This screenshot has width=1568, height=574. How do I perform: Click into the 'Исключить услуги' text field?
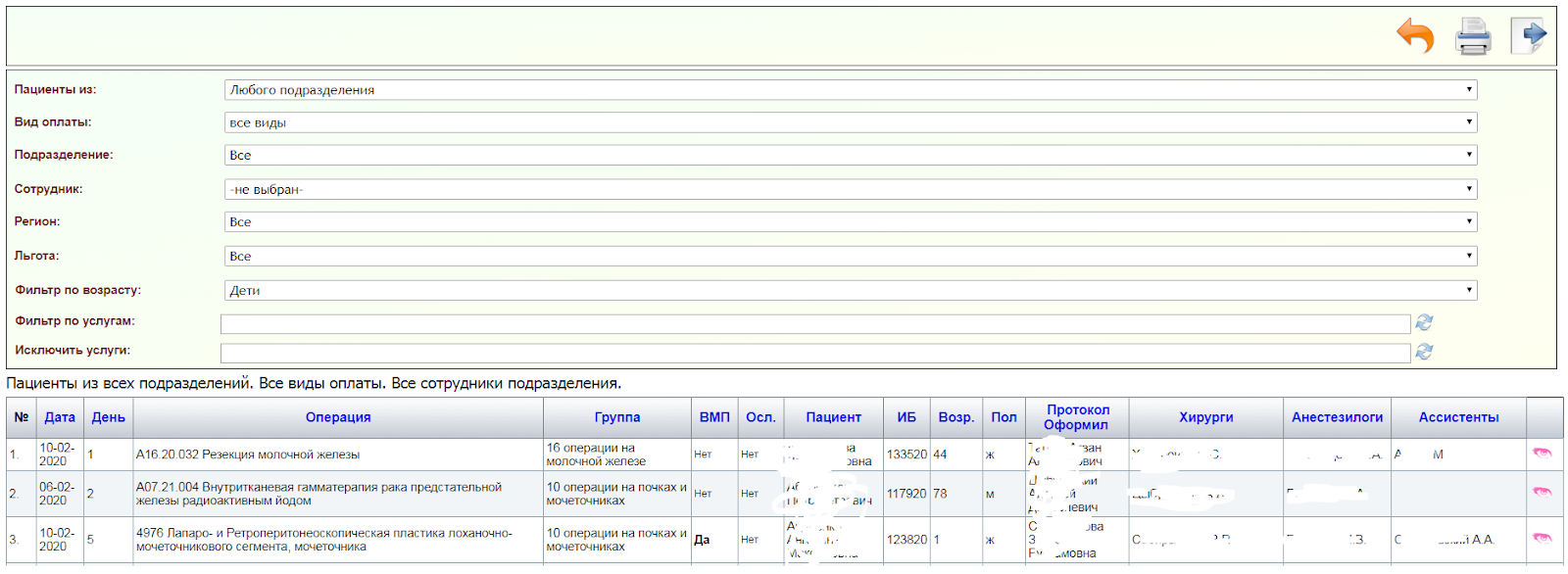[814, 353]
